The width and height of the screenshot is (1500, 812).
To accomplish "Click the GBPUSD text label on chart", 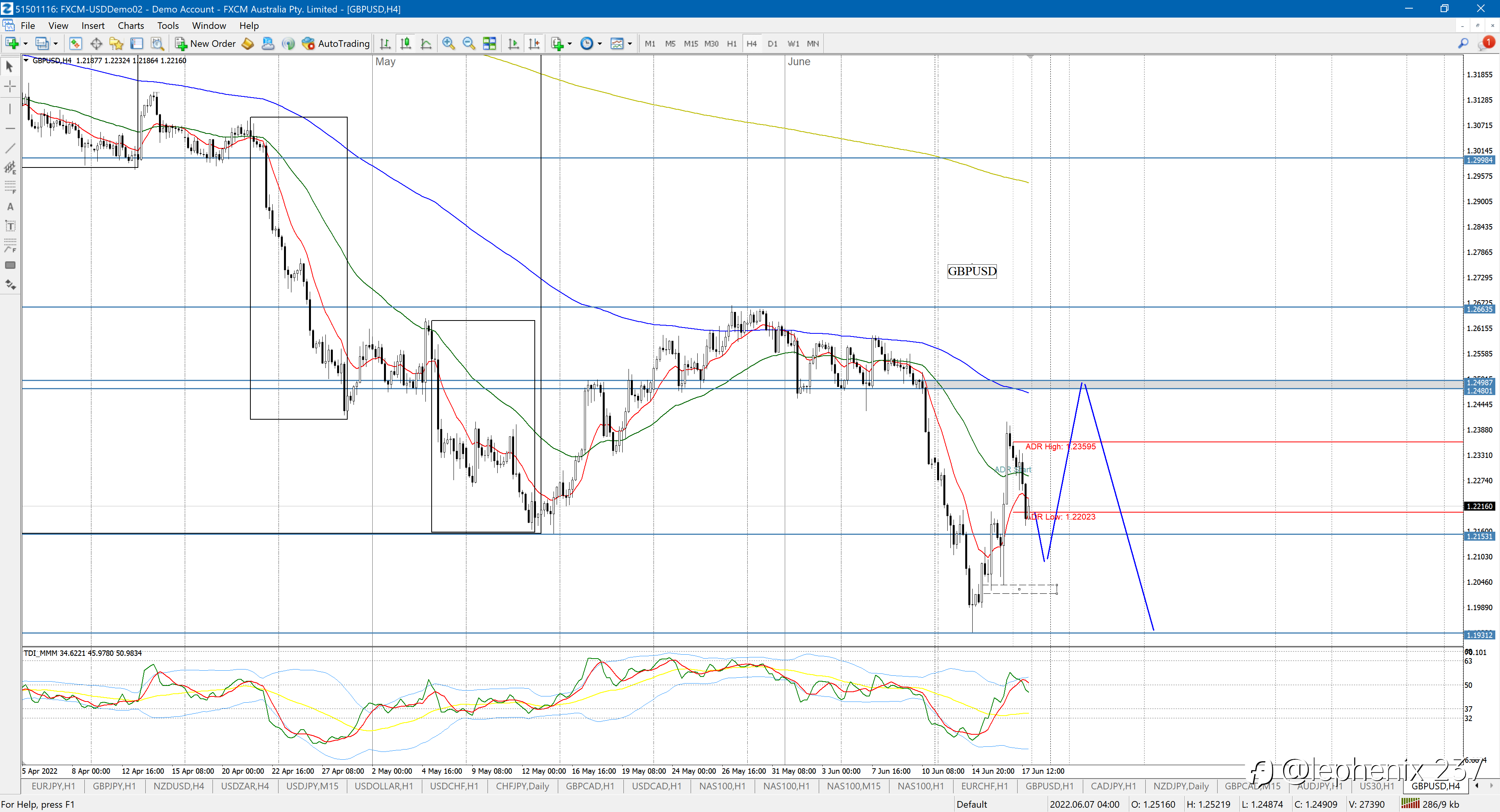I will click(972, 271).
